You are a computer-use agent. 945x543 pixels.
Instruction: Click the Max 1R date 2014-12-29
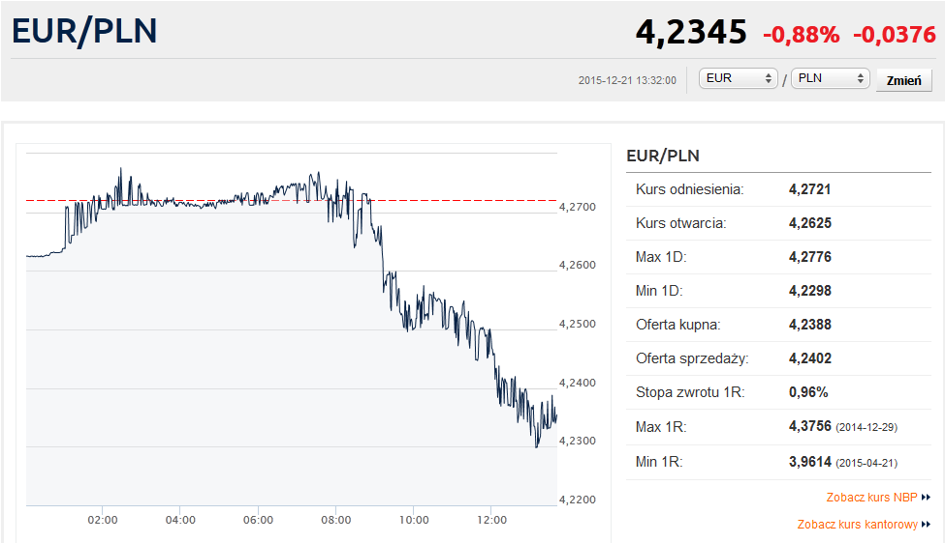(866, 427)
